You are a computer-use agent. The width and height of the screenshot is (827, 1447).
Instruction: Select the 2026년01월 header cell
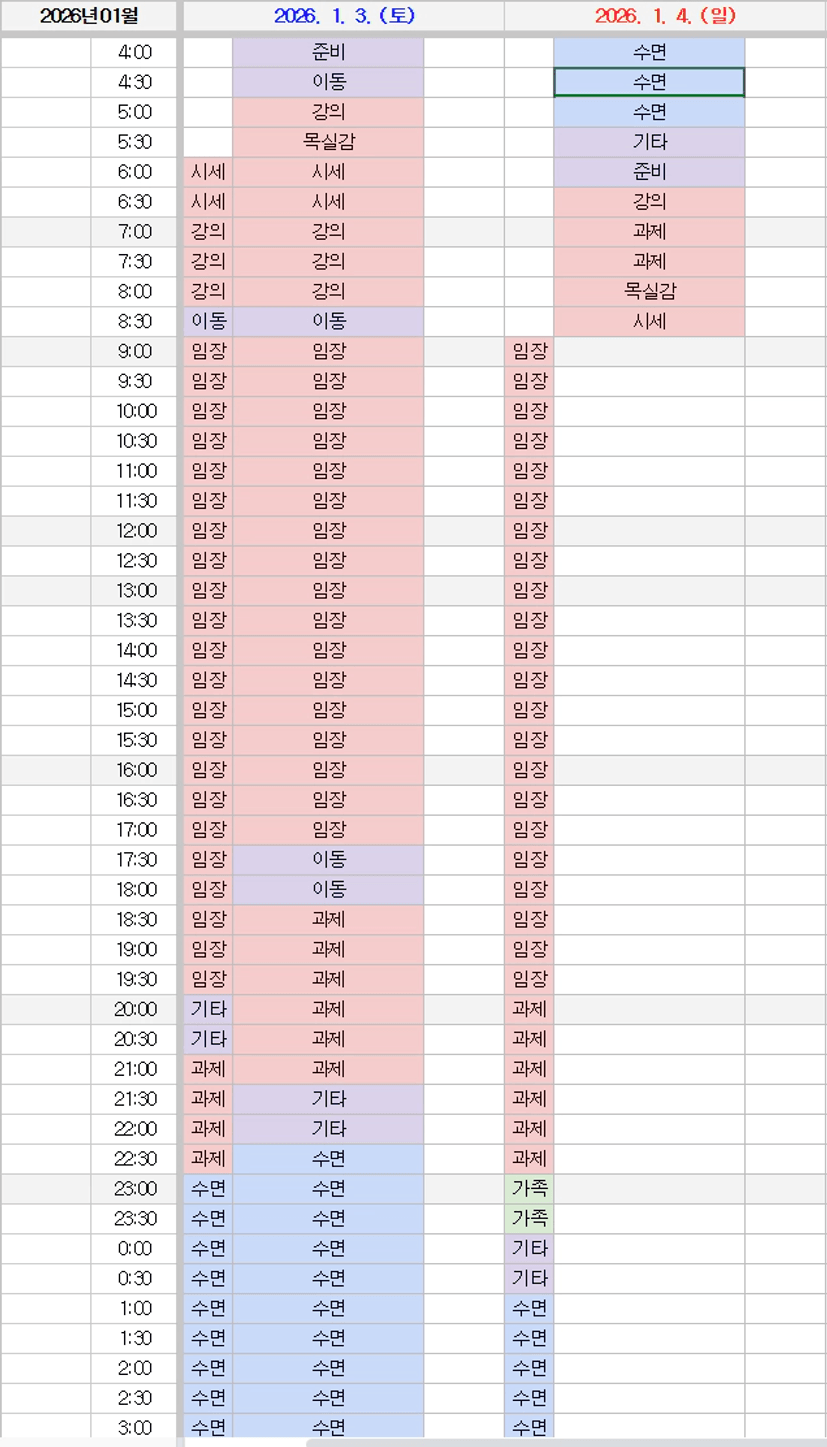point(88,17)
